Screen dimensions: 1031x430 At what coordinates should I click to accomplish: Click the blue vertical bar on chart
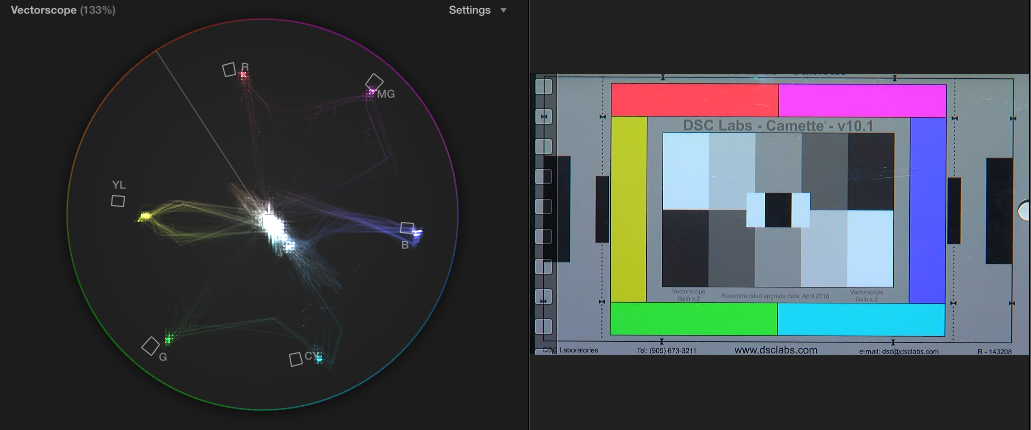pyautogui.click(x=927, y=208)
